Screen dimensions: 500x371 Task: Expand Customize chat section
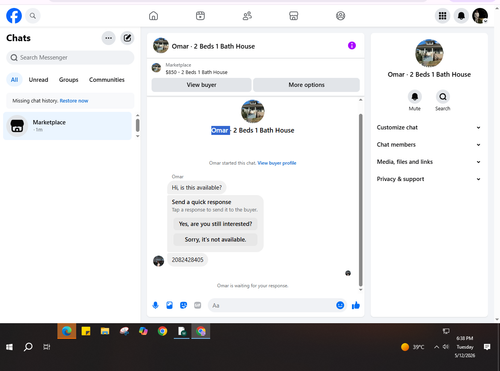pyautogui.click(x=429, y=128)
